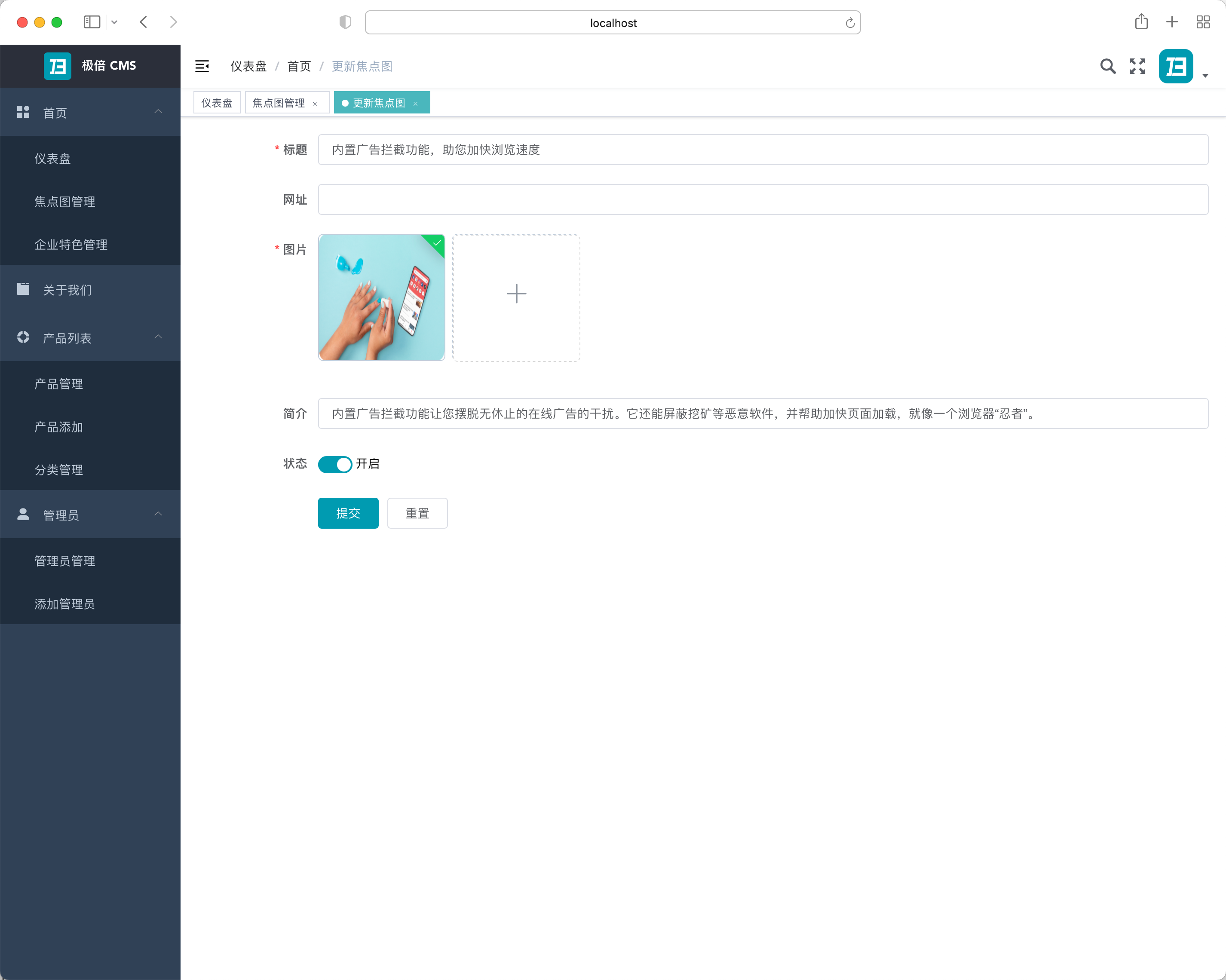Screen dimensions: 1226x980
Task: Collapse the sidebar with the hamburger icon
Action: [x=202, y=67]
